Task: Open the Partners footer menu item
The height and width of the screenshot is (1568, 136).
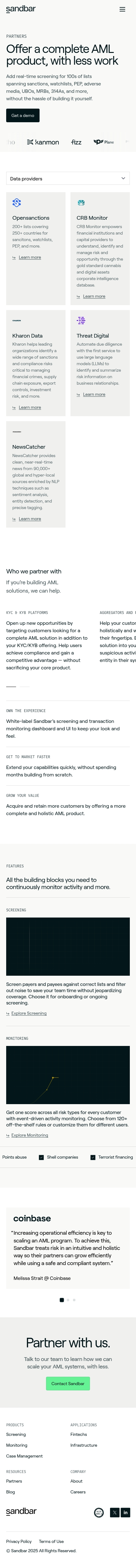Action: tap(14, 1481)
